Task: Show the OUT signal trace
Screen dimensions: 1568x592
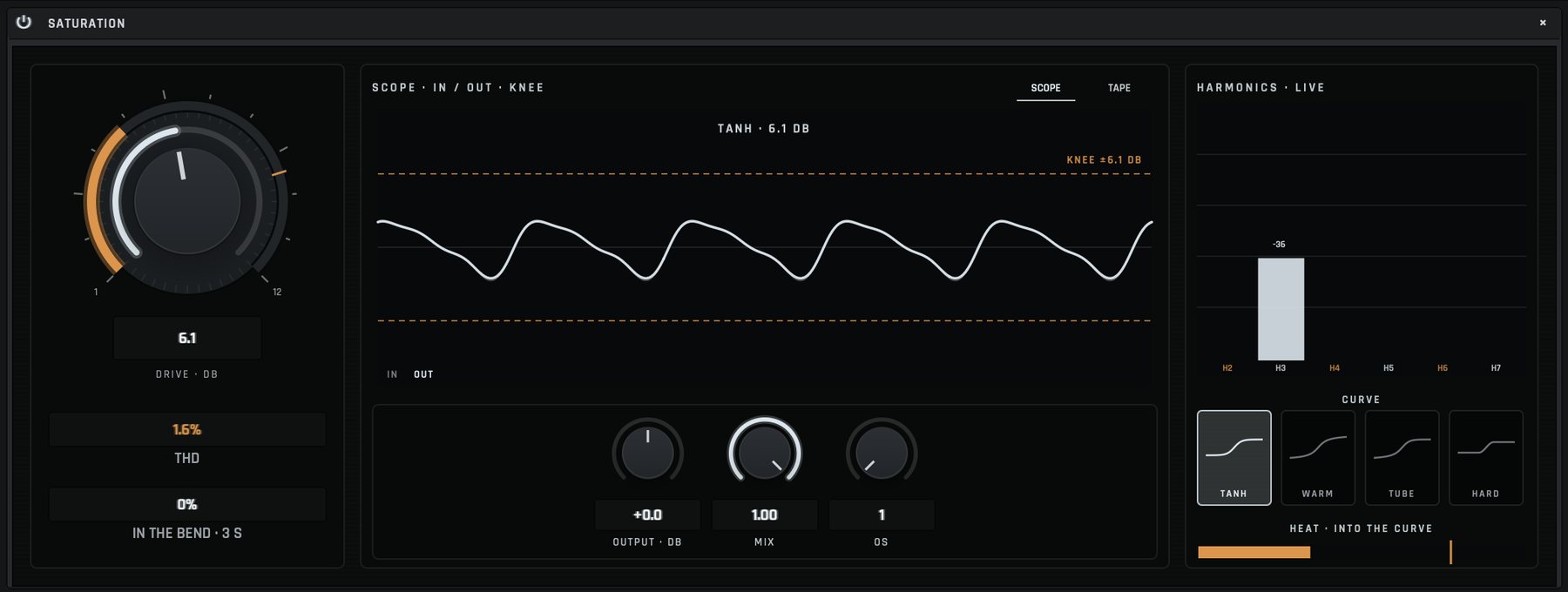Action: (423, 374)
